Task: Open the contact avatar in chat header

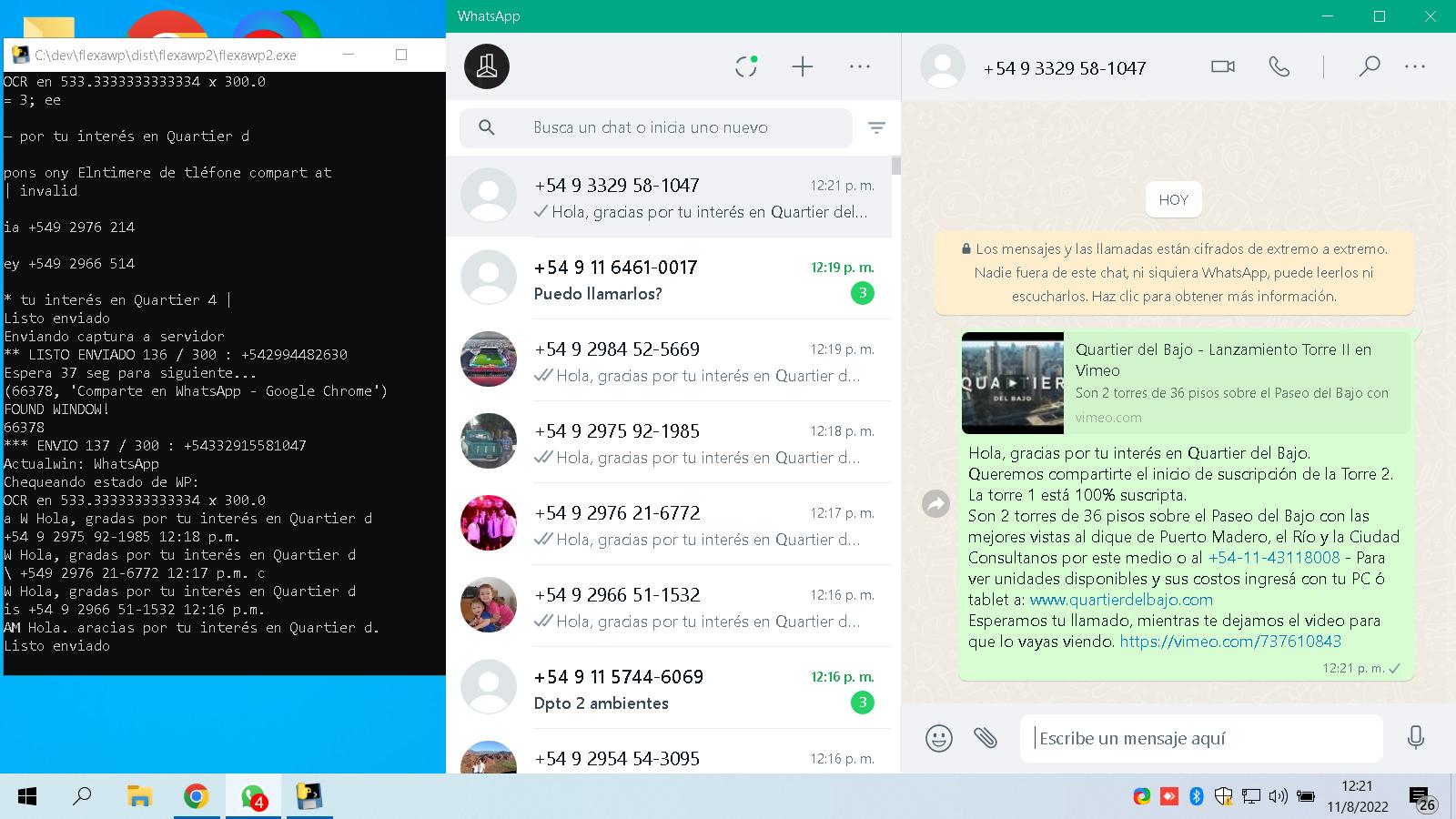Action: coord(943,66)
